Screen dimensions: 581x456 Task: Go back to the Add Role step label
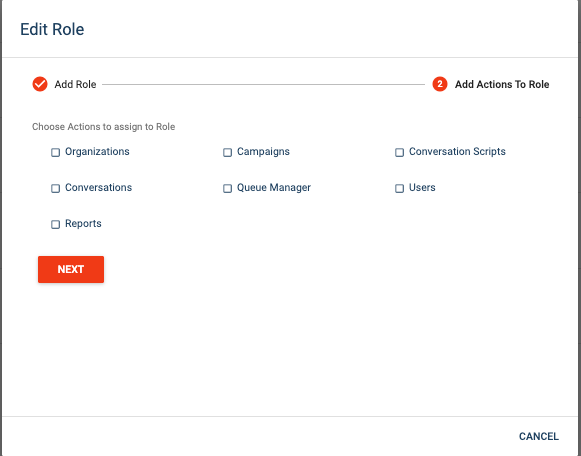pos(75,84)
